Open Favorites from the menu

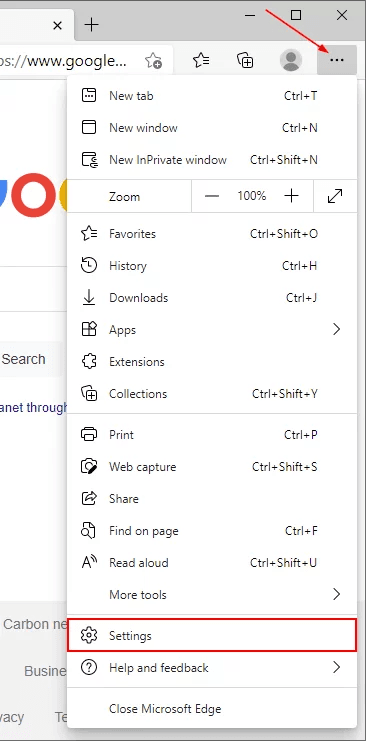click(212, 234)
